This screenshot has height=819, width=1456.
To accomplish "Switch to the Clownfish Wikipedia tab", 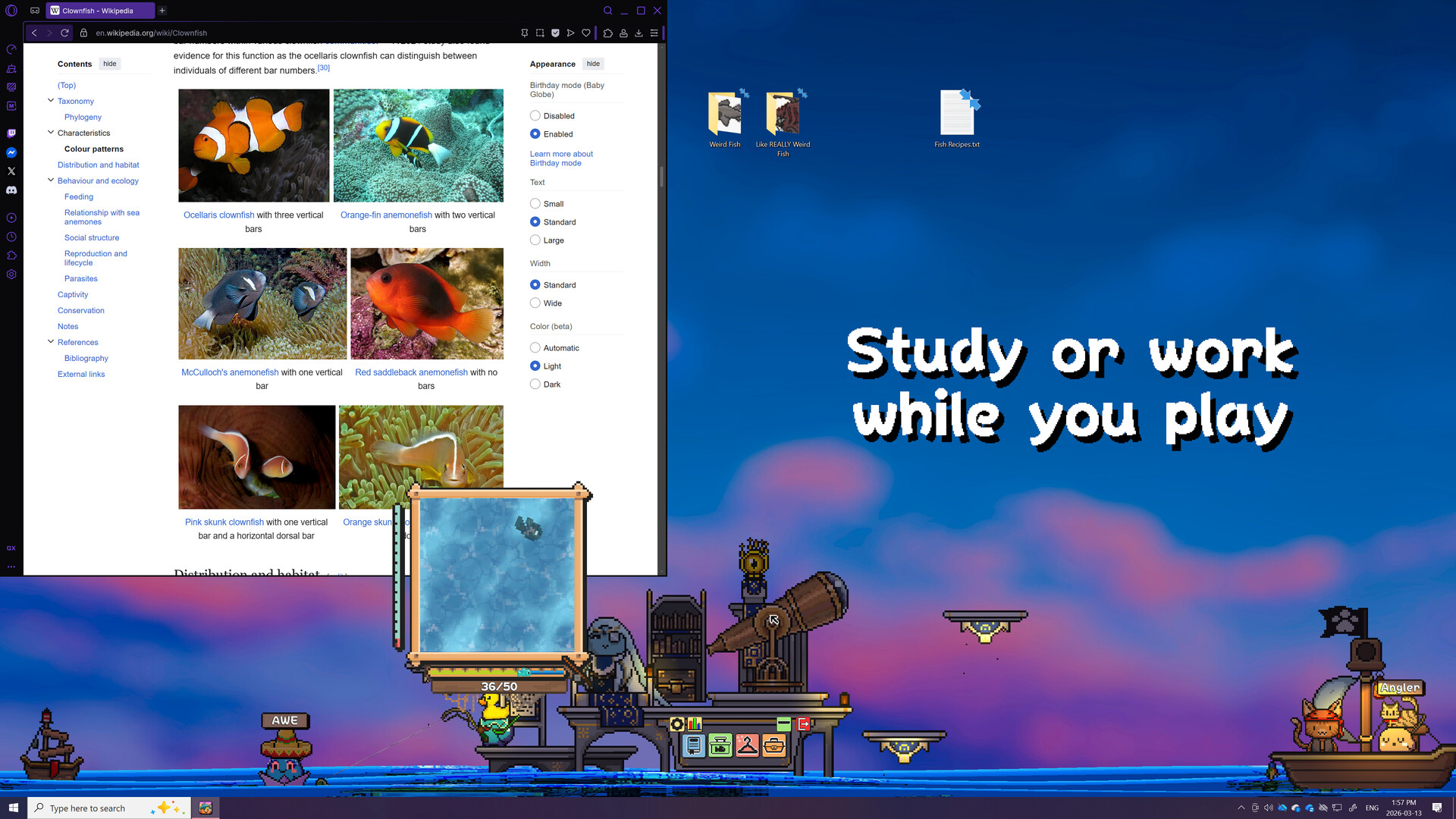I will [x=99, y=11].
